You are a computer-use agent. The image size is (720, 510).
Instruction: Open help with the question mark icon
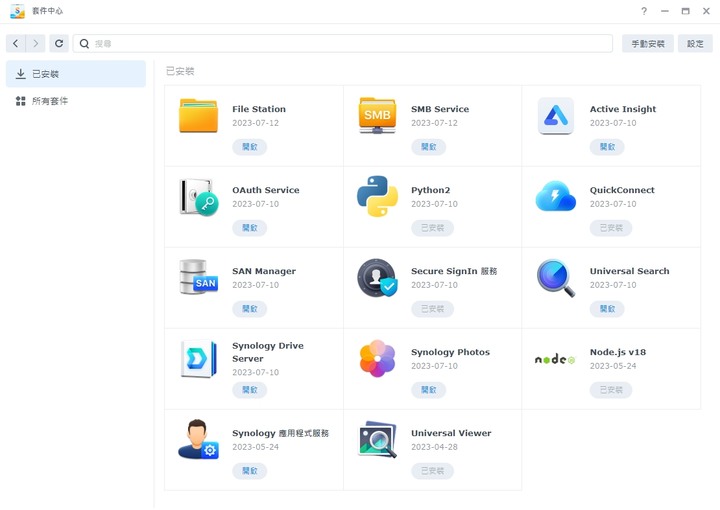pyautogui.click(x=644, y=11)
